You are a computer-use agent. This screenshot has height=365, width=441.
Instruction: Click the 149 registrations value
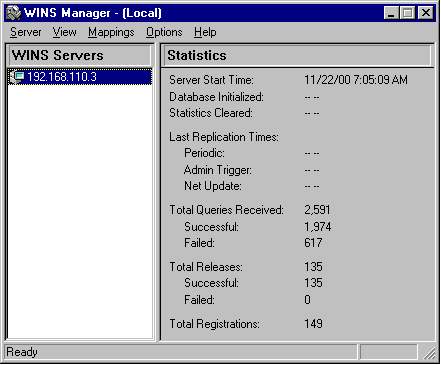coord(313,324)
